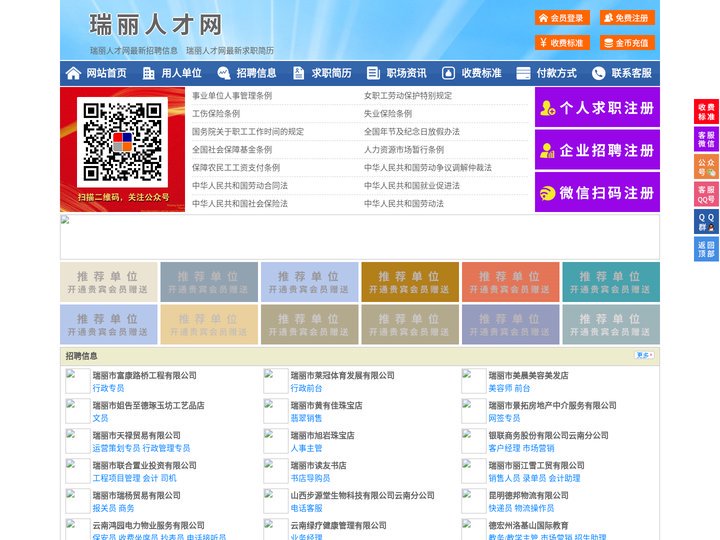Open 女职工劳动保护特别规定 link
The height and width of the screenshot is (540, 720).
tap(408, 96)
